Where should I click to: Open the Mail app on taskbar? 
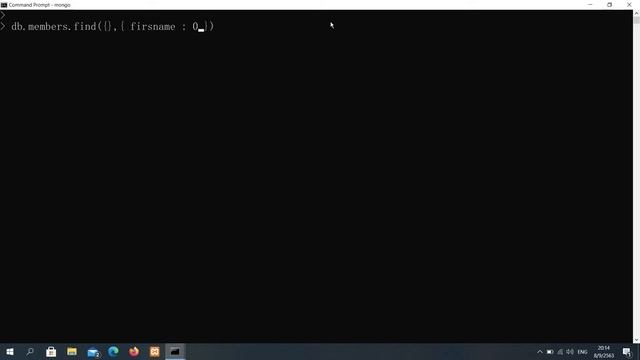click(x=93, y=352)
